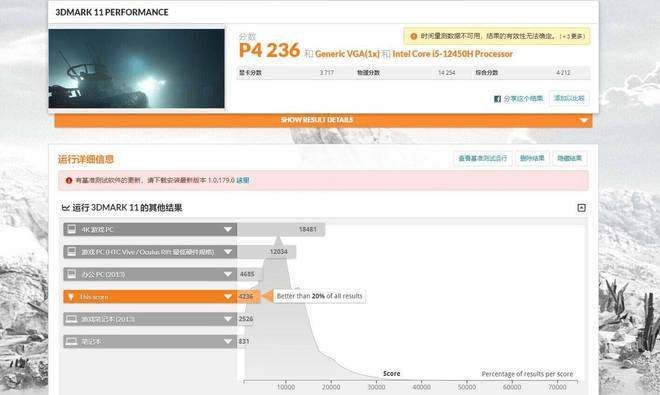
Task: Click the hide result button
Action: point(570,158)
